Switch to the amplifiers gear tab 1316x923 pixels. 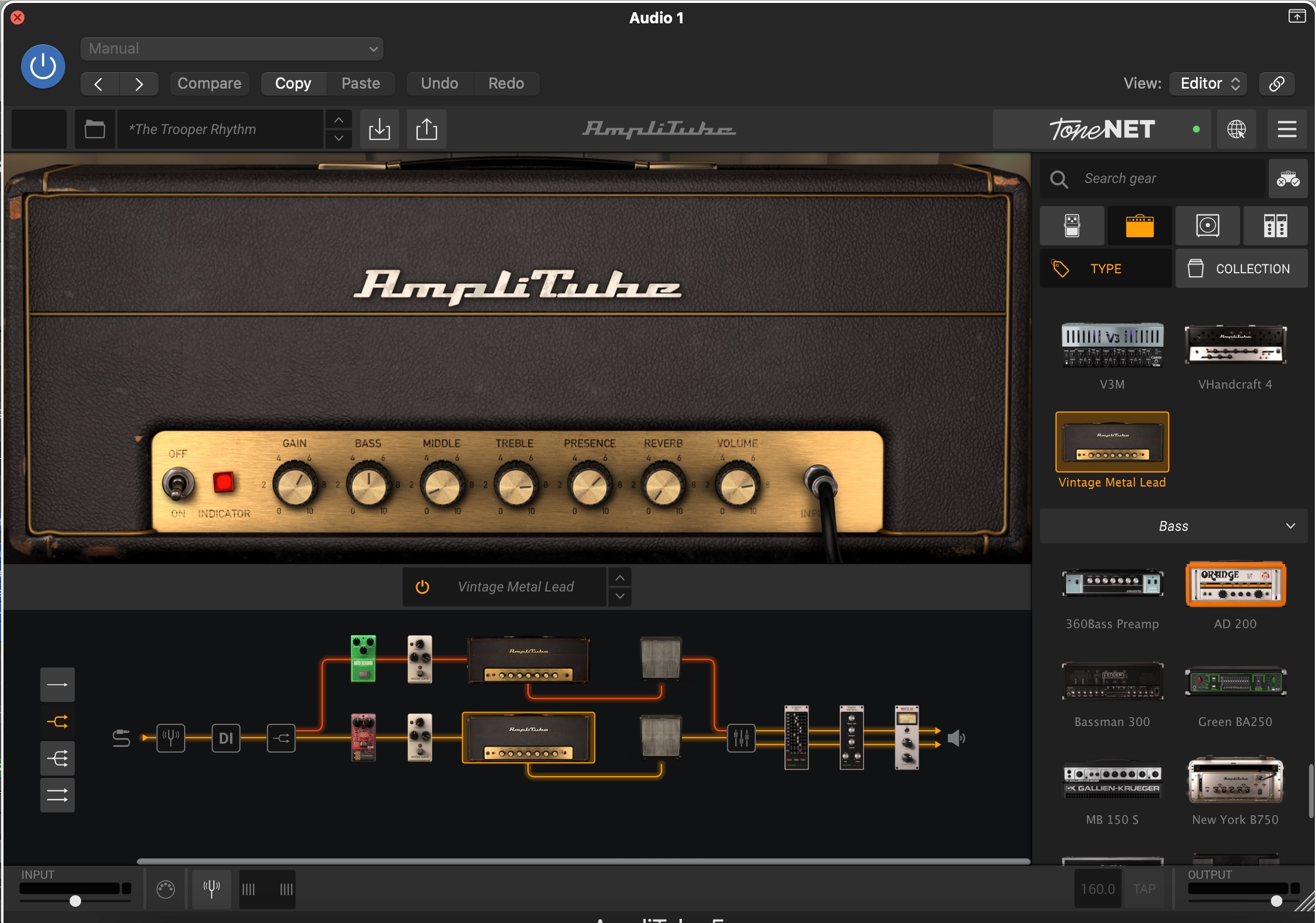pyautogui.click(x=1139, y=226)
